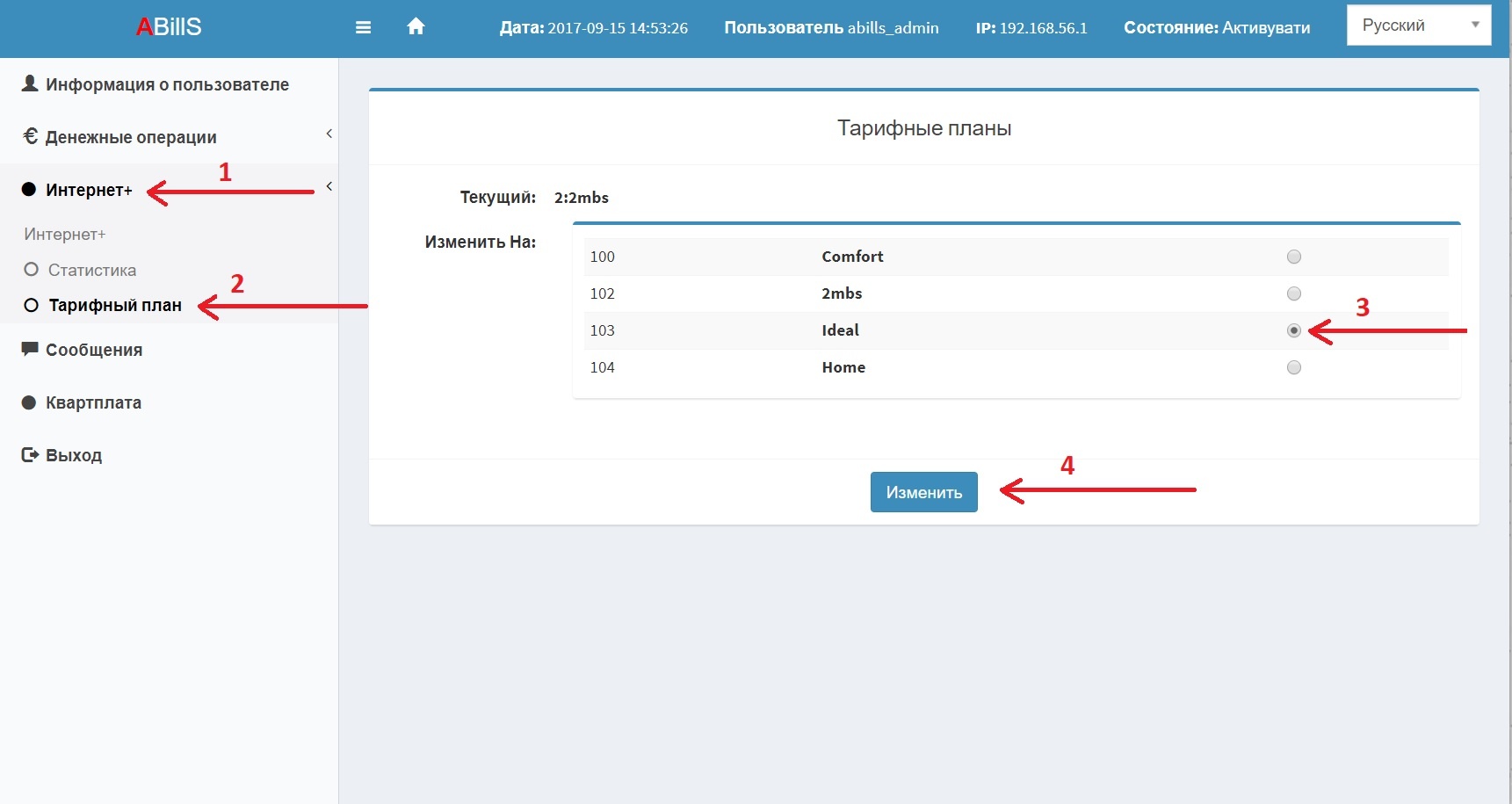Screen dimensions: 1512x804
Task: Click the user icon beside Информация о пользователе
Action: (x=30, y=83)
